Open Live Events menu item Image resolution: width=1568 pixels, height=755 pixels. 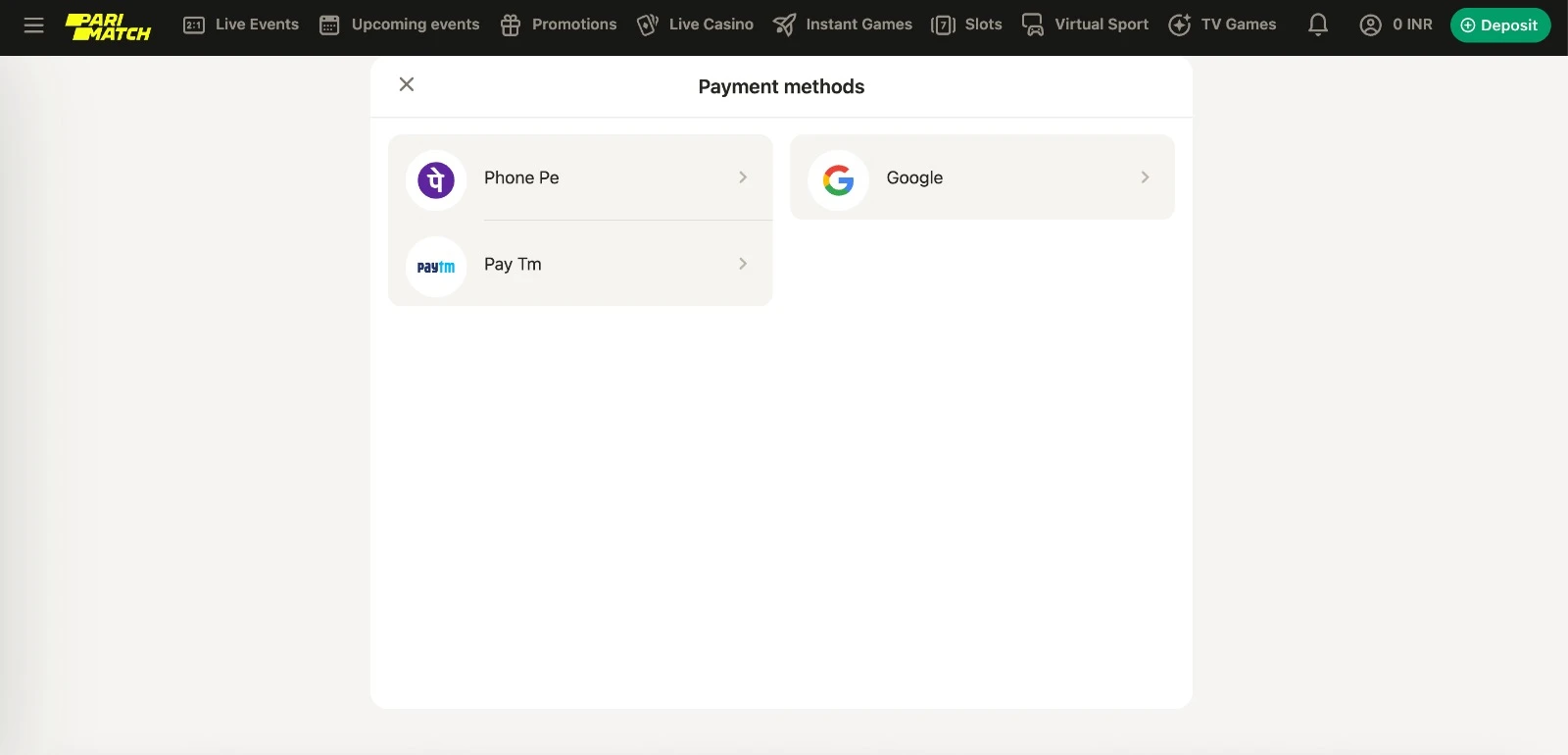[241, 25]
